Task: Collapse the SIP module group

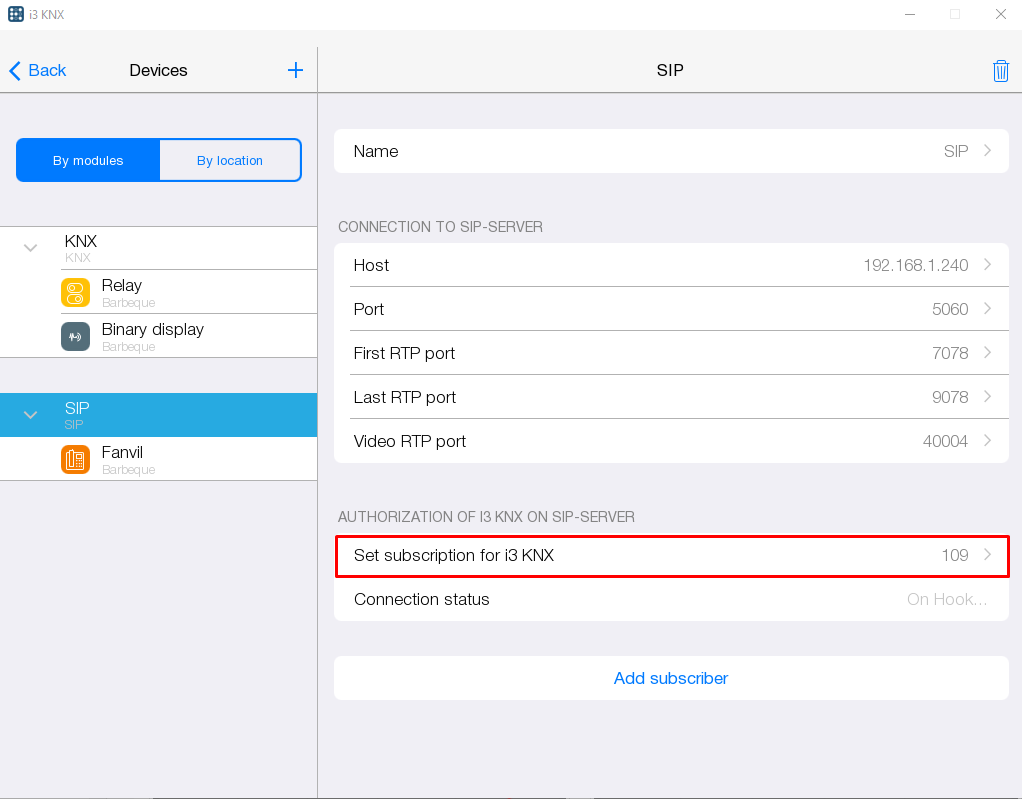Action: (30, 414)
